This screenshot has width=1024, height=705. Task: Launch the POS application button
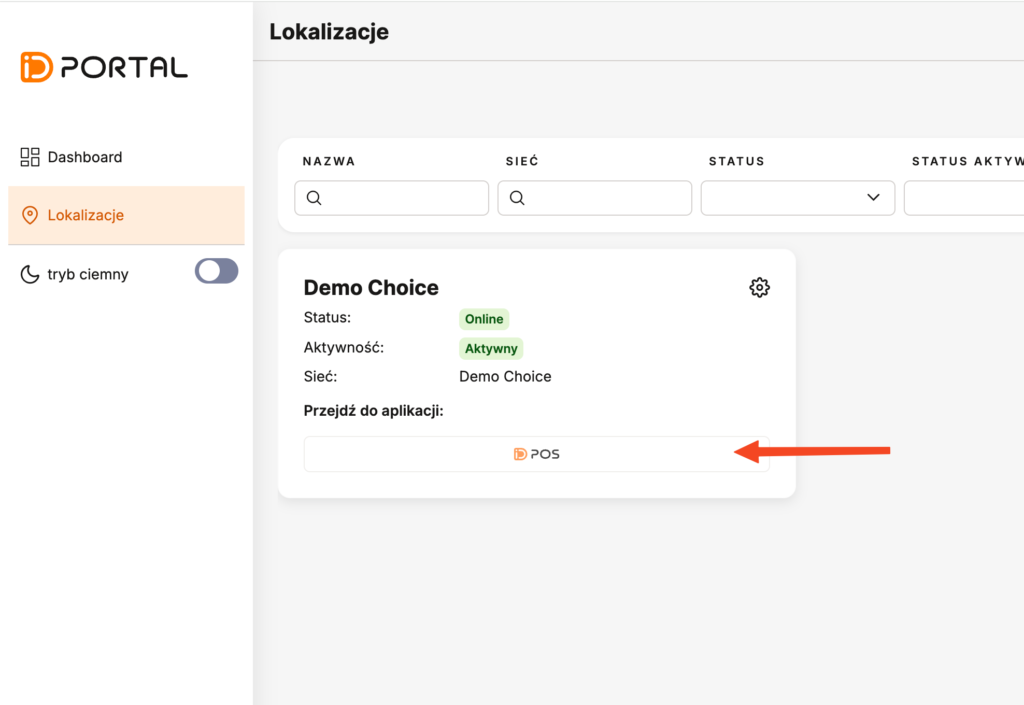click(x=537, y=454)
